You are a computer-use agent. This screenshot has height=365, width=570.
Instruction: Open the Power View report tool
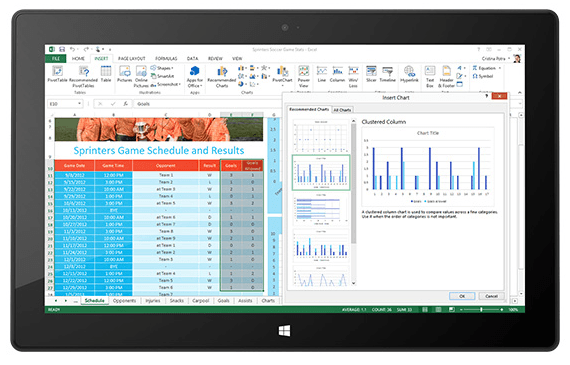(304, 76)
